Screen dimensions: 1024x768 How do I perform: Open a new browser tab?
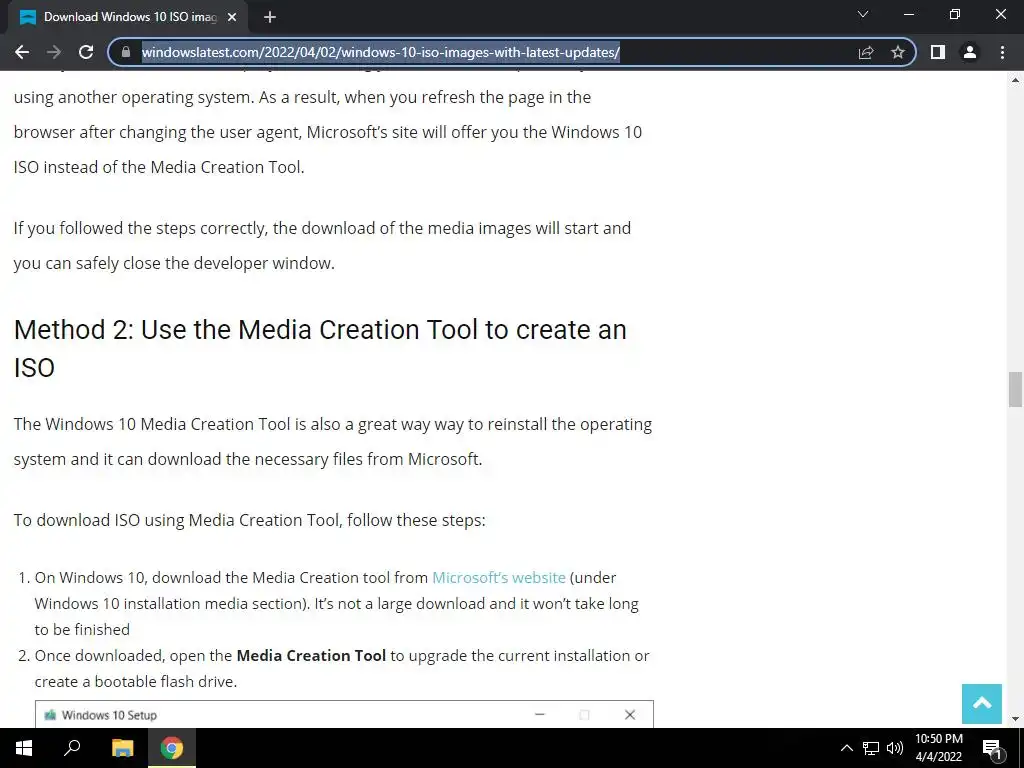(x=270, y=17)
